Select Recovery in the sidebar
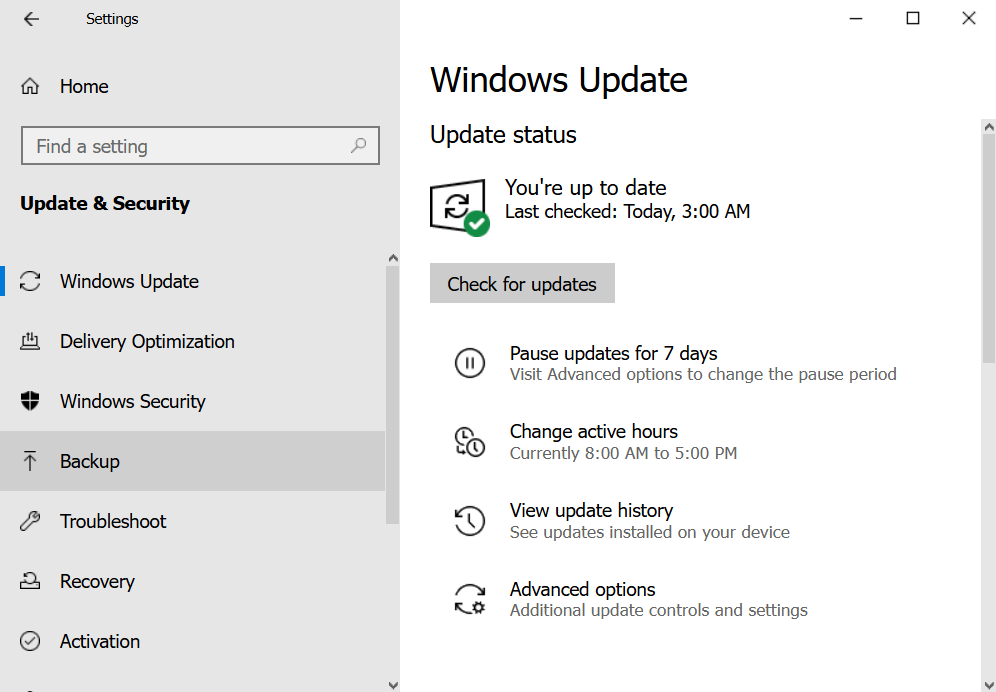The image size is (996, 692). click(x=97, y=581)
